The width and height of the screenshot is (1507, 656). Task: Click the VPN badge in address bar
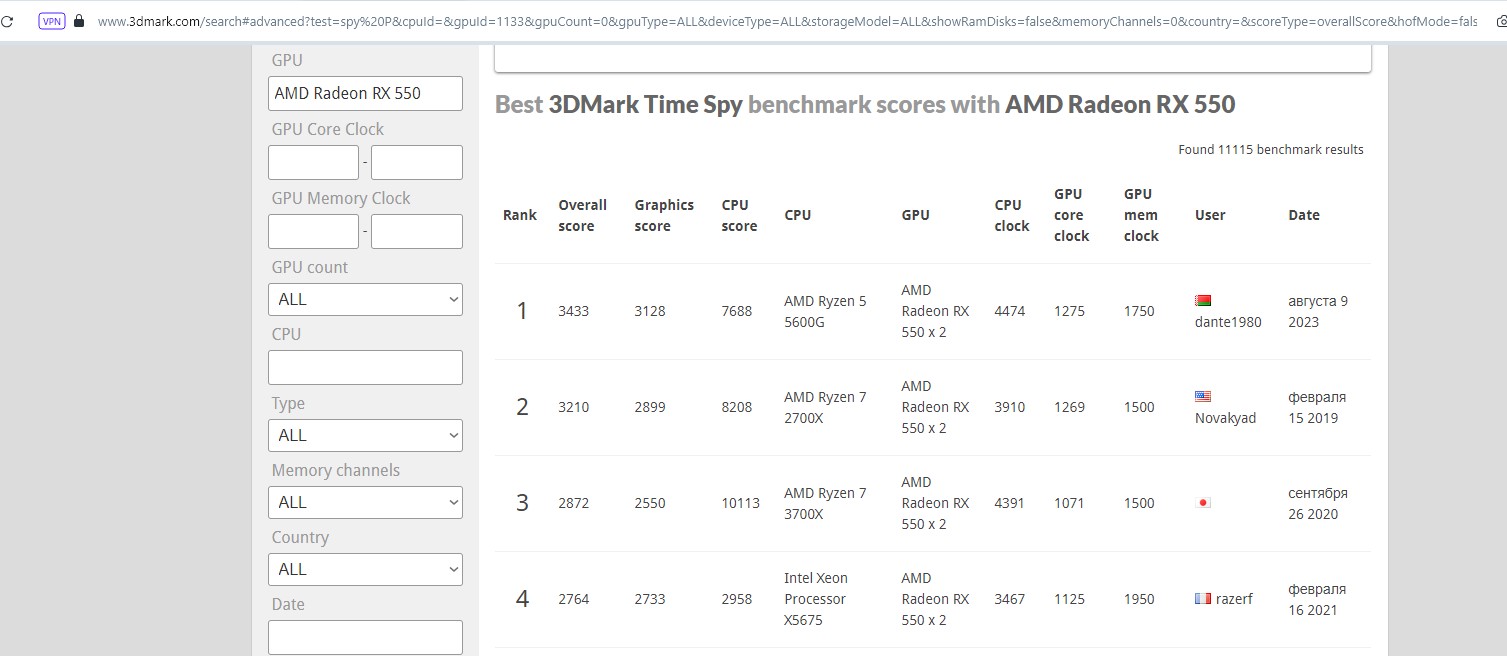(52, 21)
